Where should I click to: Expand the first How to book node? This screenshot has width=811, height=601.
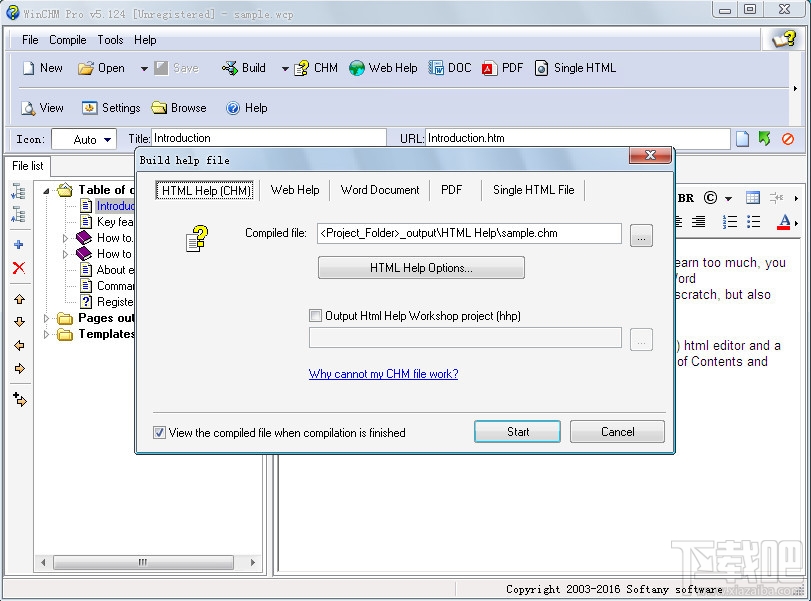(x=65, y=238)
